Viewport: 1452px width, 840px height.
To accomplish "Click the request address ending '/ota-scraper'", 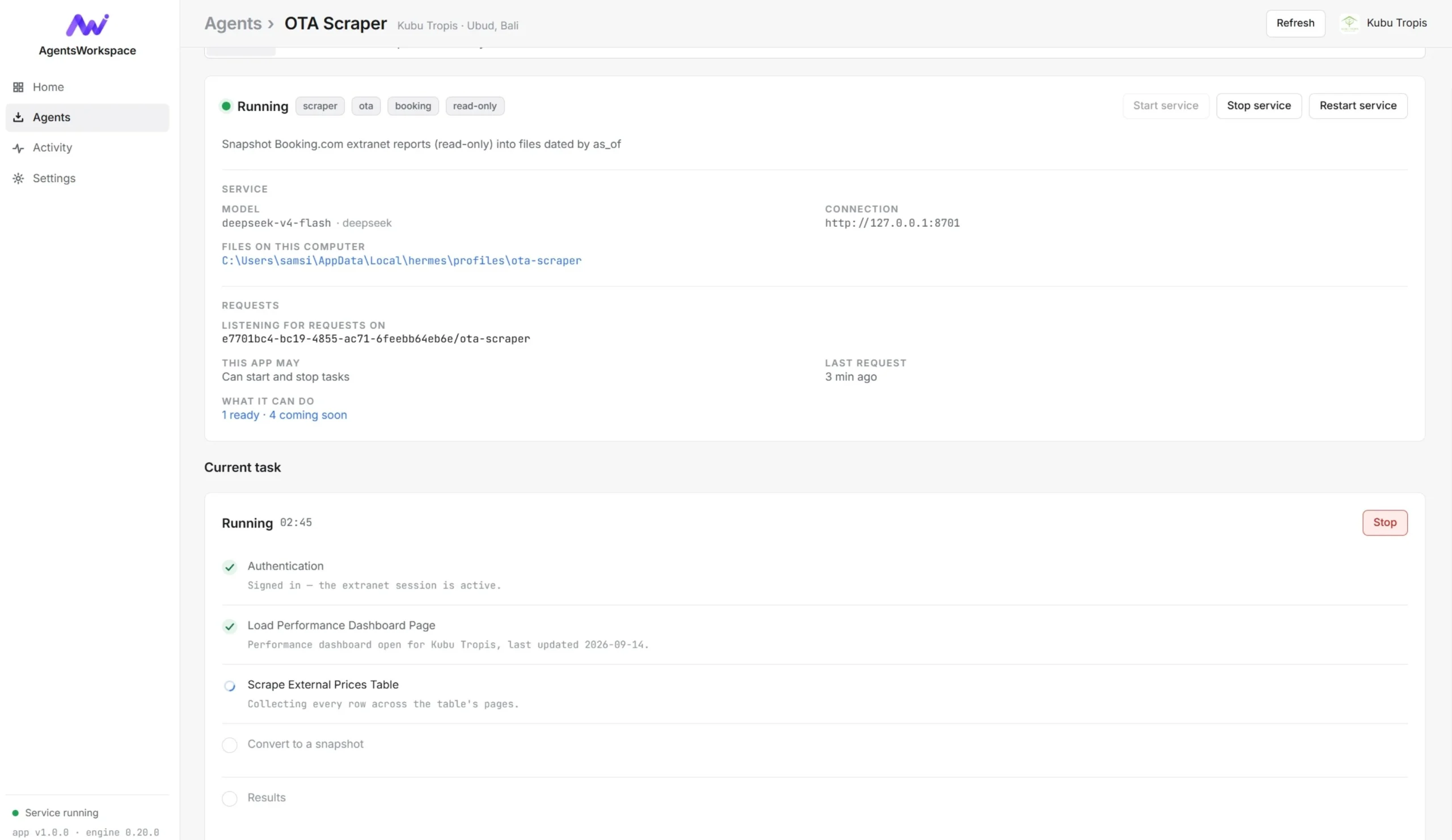I will click(x=375, y=339).
